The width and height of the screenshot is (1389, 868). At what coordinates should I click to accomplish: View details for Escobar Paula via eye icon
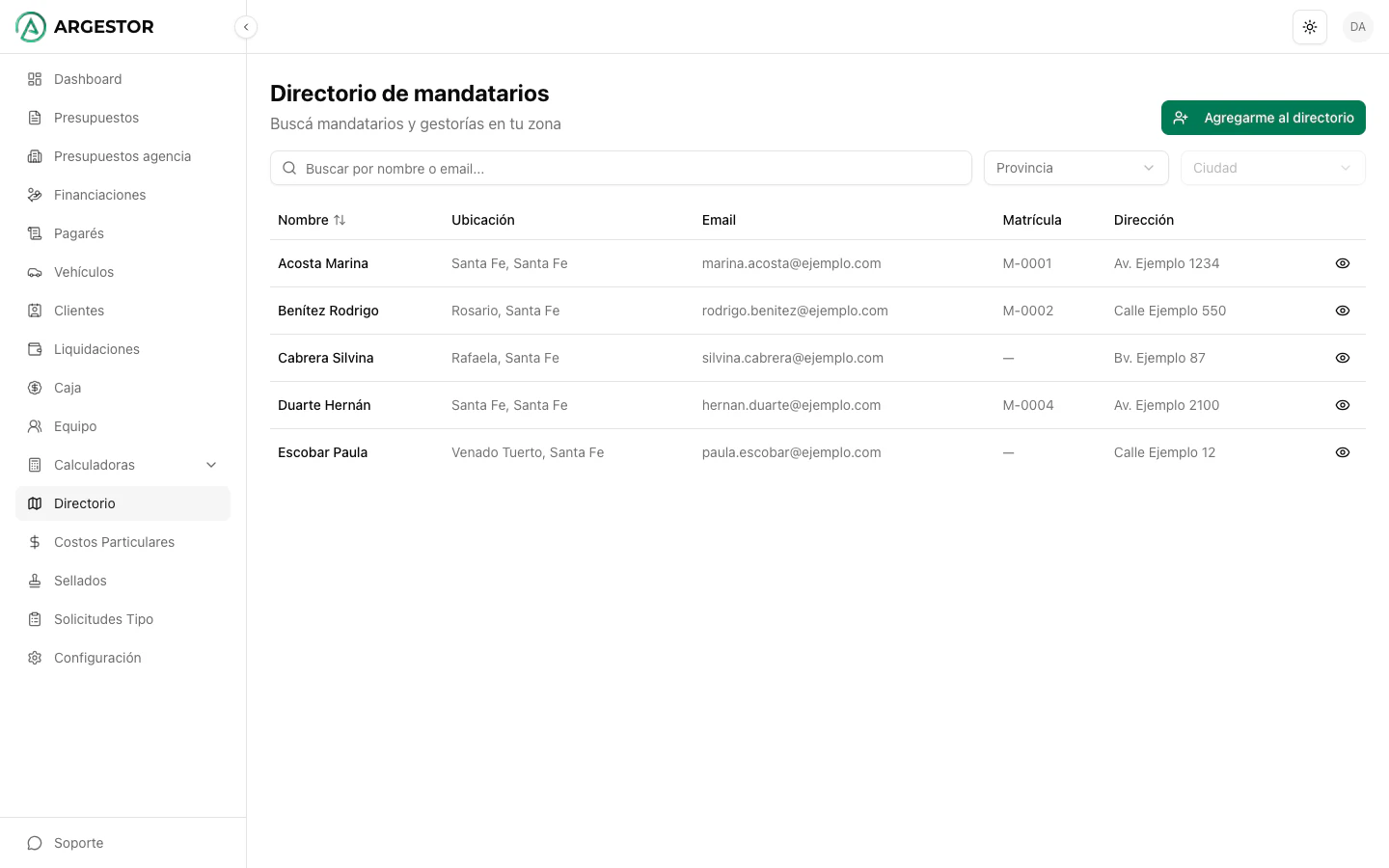[1343, 452]
